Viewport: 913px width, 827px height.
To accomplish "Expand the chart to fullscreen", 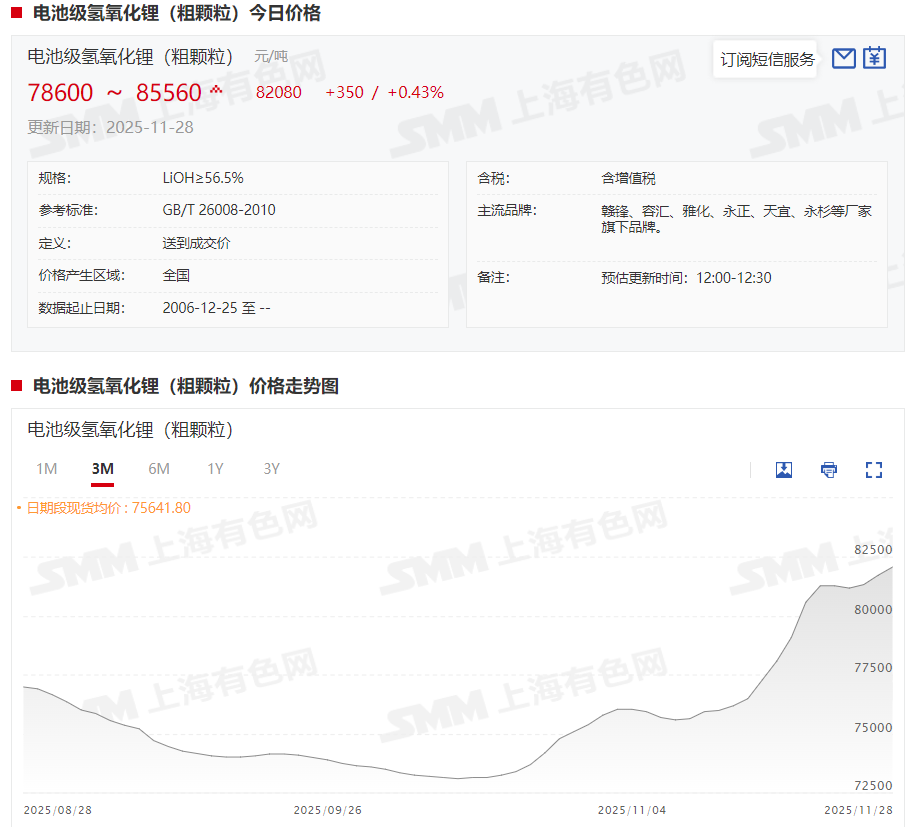I will pyautogui.click(x=874, y=470).
